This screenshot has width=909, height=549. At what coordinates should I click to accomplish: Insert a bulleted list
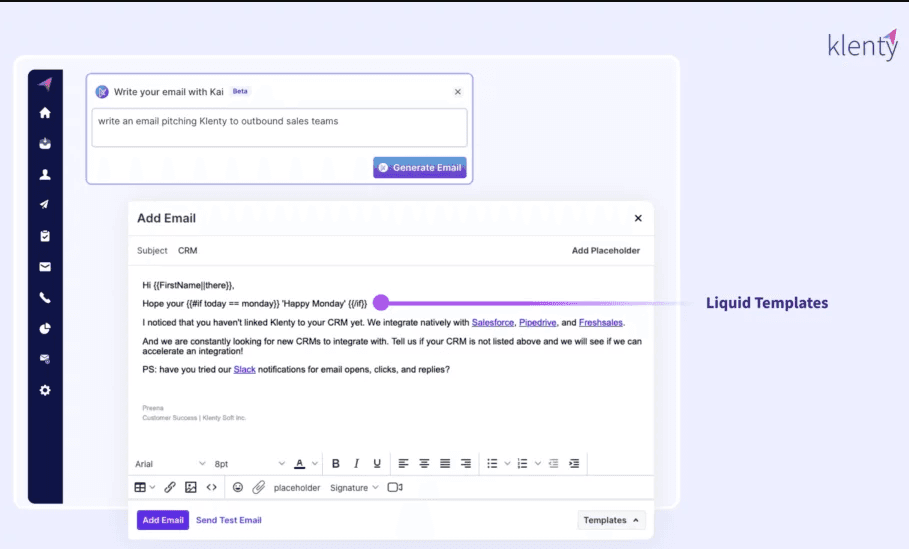(x=492, y=463)
